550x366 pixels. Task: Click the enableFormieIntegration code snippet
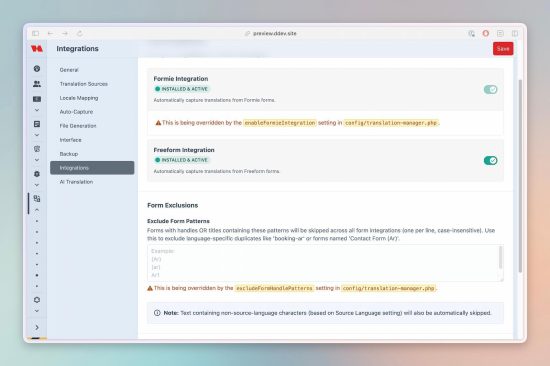coord(280,123)
